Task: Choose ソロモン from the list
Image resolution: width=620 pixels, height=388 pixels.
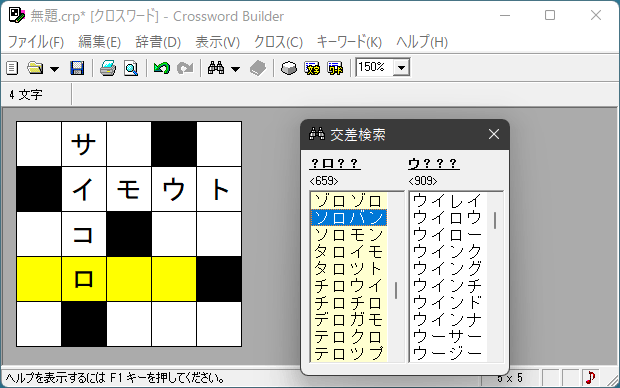Action: (x=349, y=235)
